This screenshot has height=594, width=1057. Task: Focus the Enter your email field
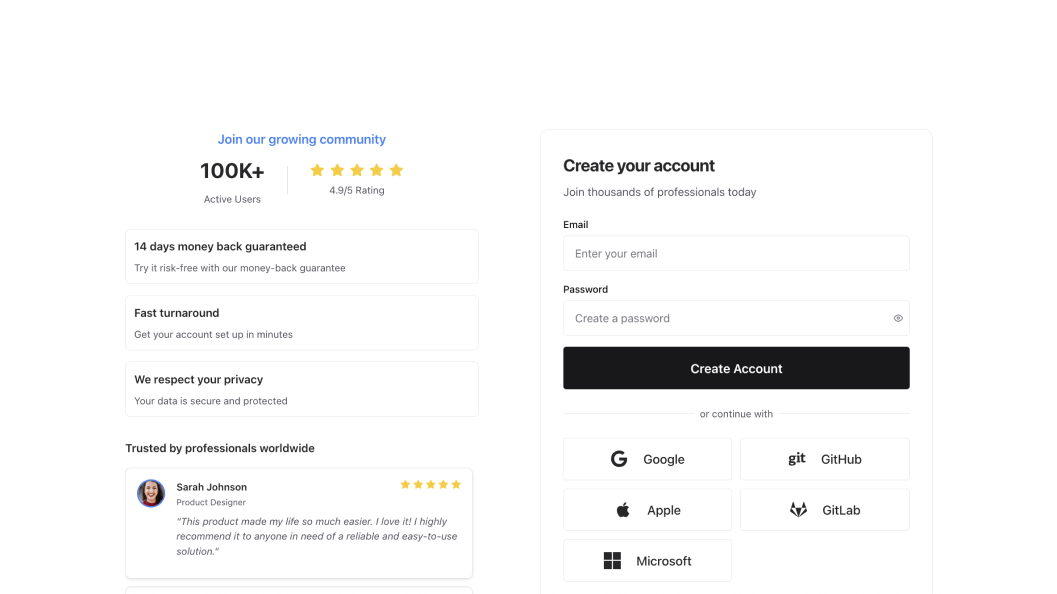point(736,253)
